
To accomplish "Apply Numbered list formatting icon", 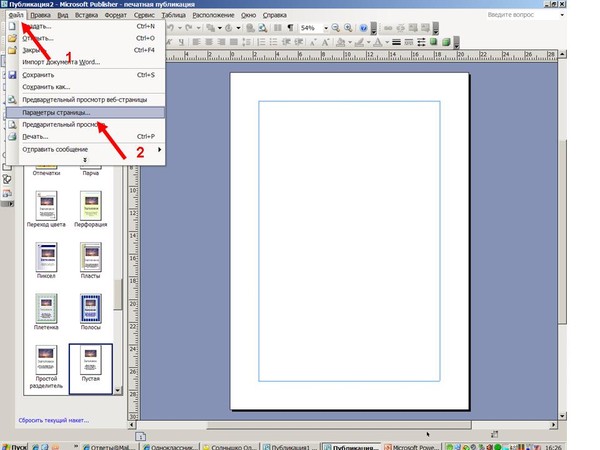I will pos(261,42).
